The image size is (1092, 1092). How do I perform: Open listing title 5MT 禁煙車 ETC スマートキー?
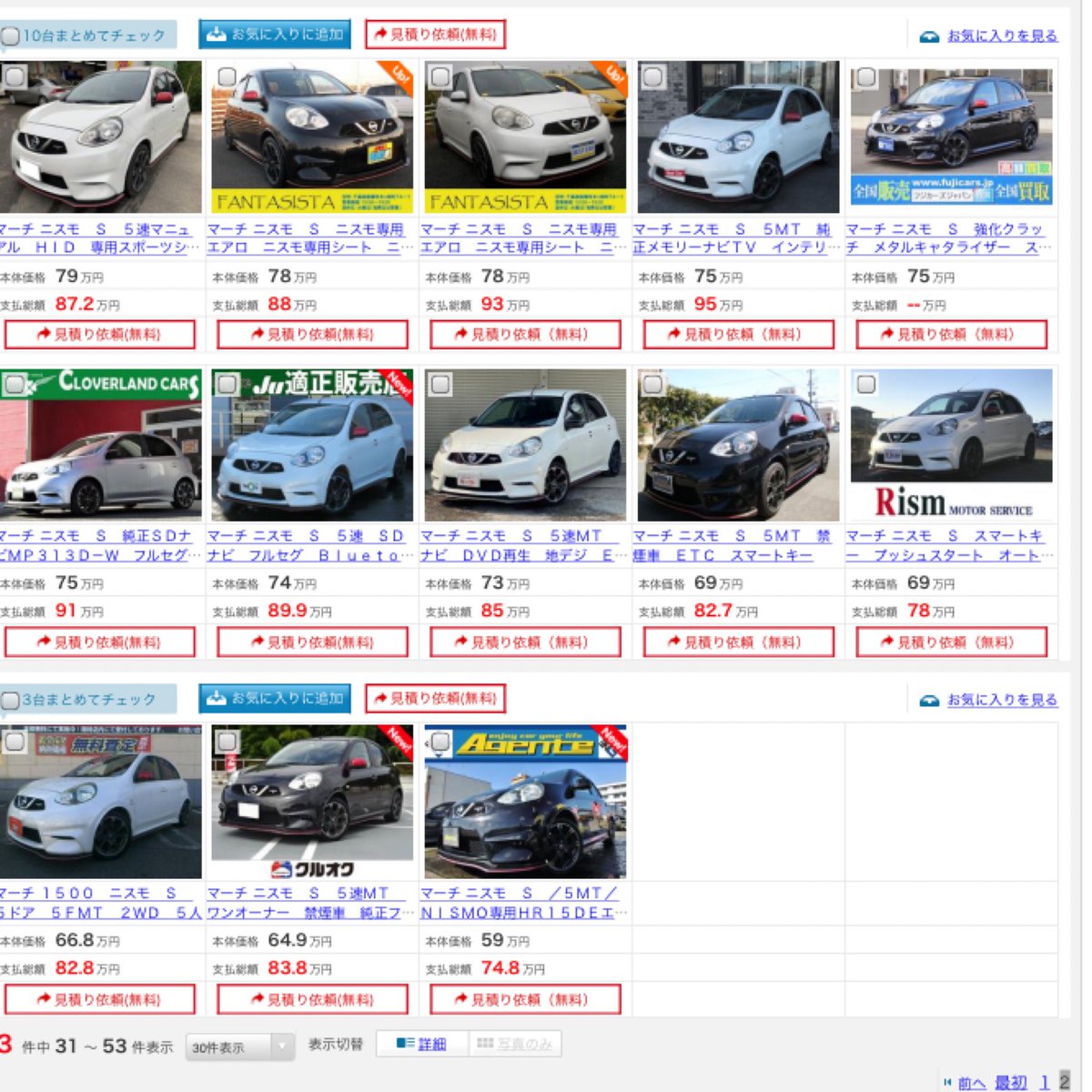point(733,546)
